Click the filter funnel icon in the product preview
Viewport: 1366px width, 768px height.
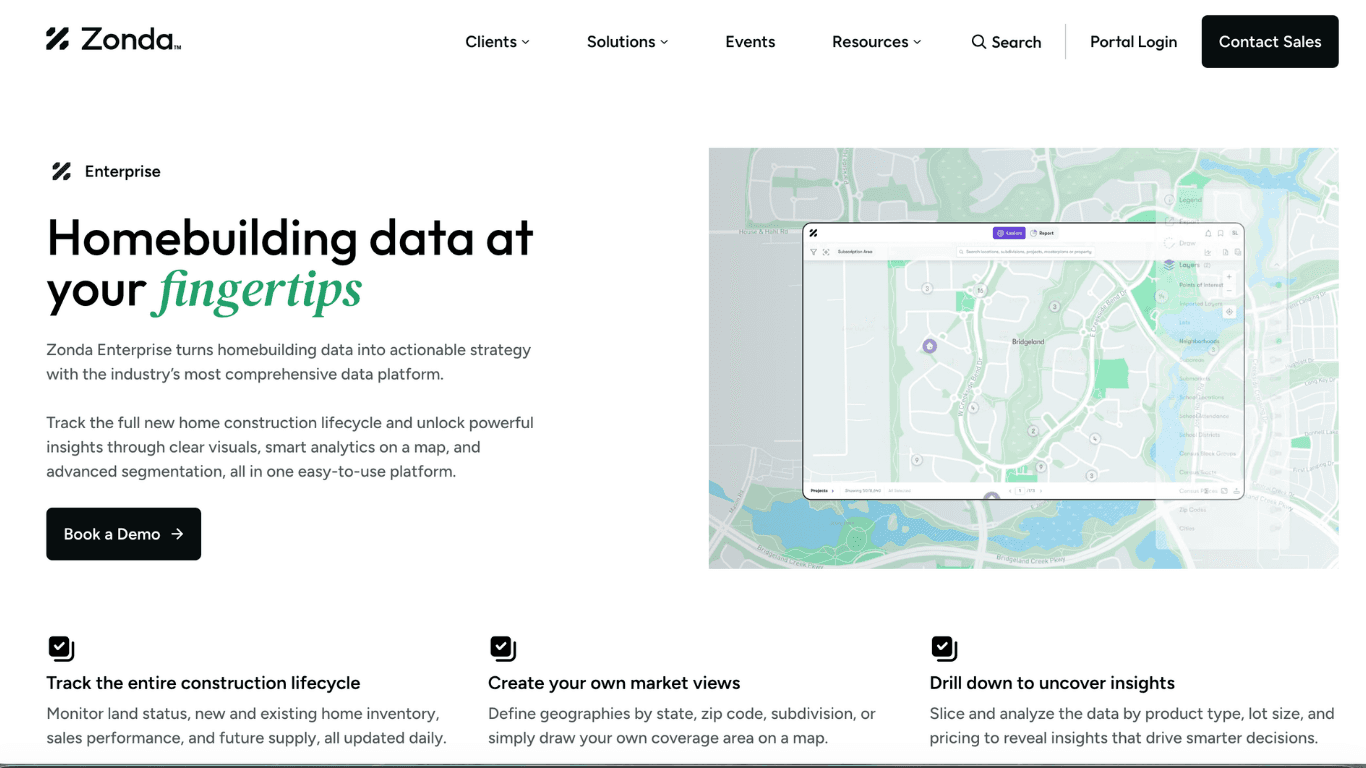[x=813, y=252]
